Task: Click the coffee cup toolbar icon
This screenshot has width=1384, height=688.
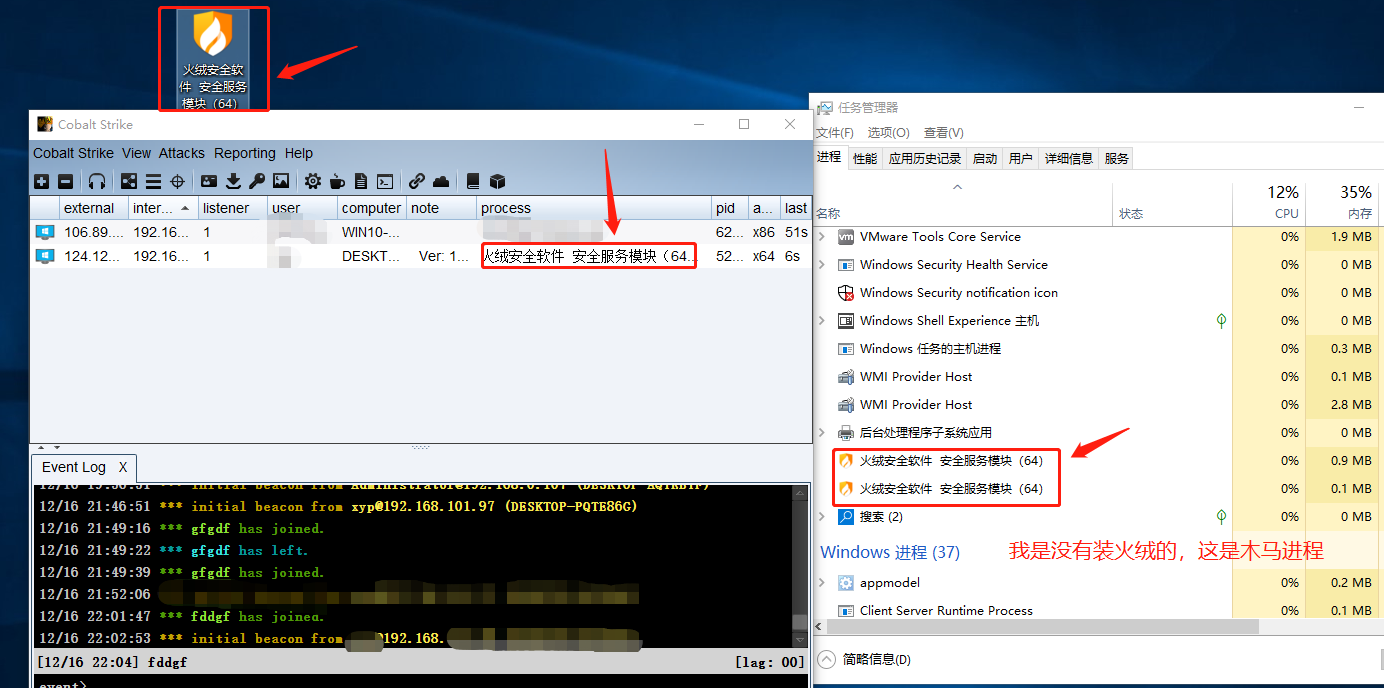Action: click(337, 181)
